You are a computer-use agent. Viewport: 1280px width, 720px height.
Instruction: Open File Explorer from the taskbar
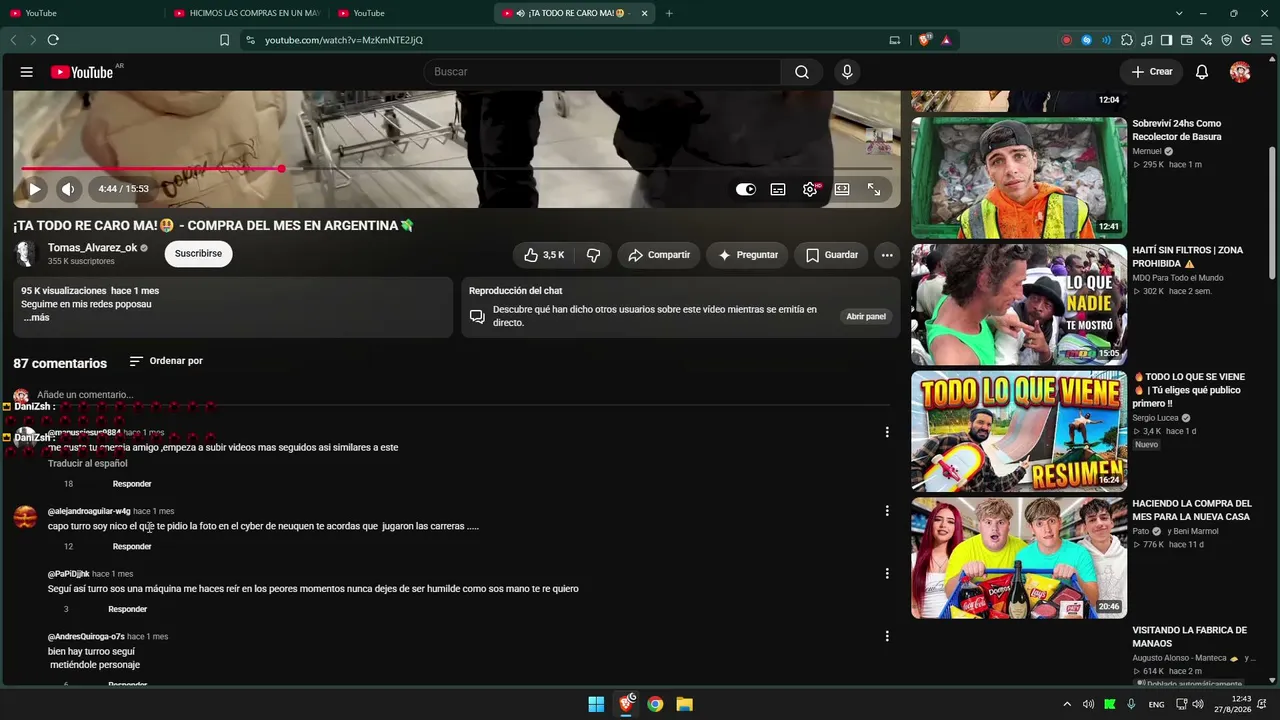(684, 704)
